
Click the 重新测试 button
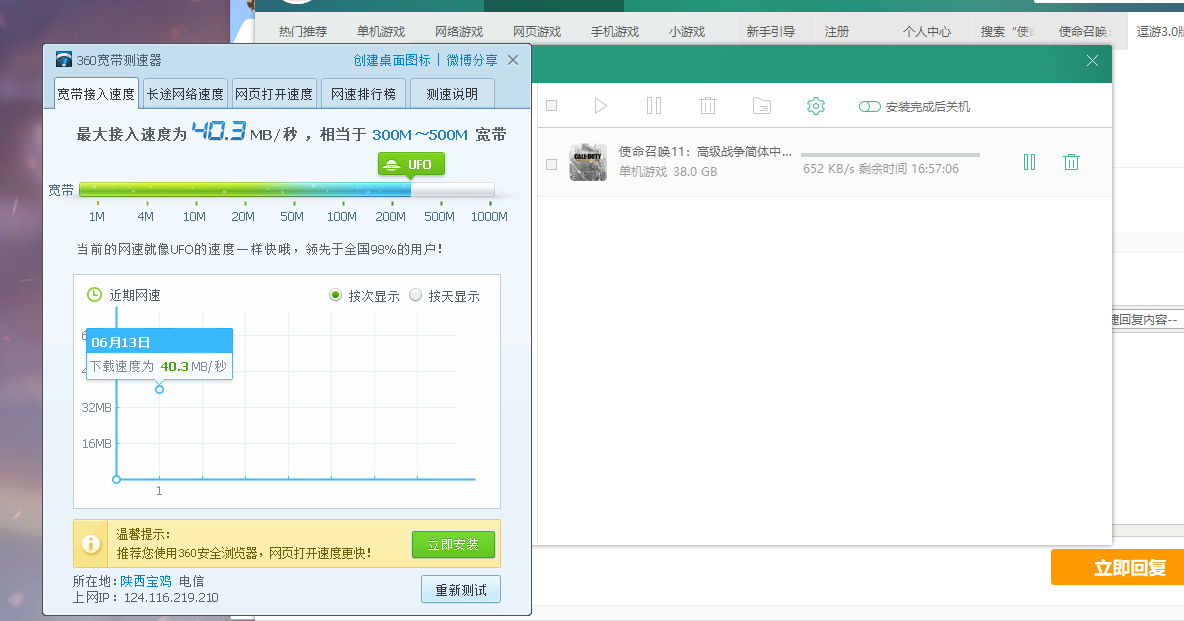[x=461, y=590]
